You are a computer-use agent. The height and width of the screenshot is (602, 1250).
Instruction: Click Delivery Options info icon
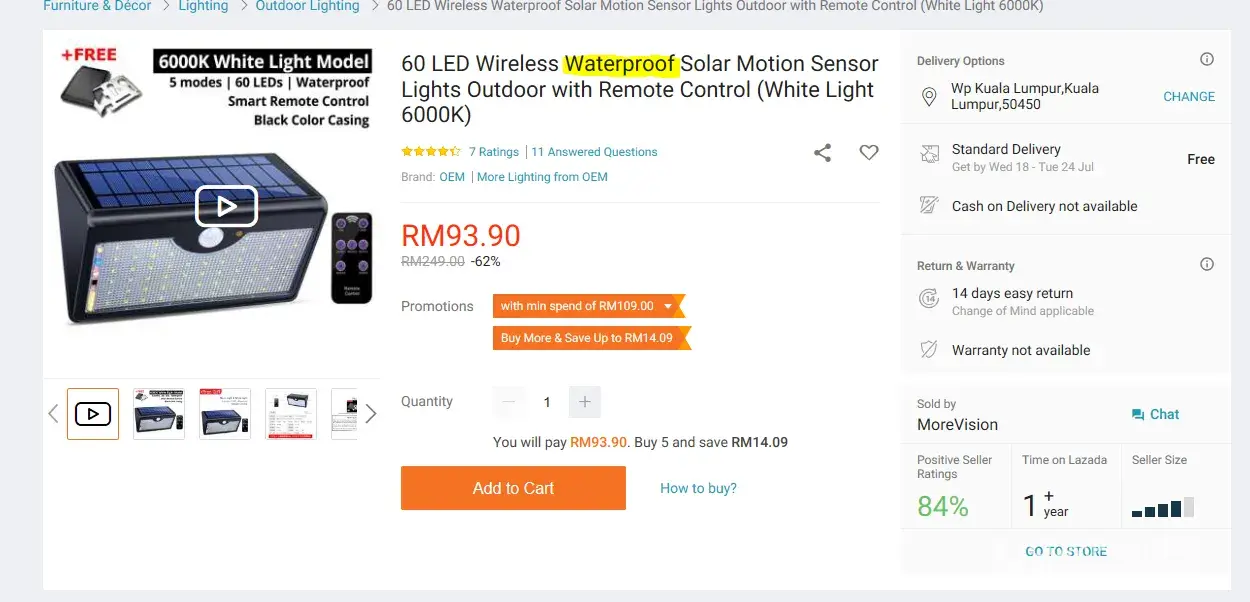point(1207,60)
